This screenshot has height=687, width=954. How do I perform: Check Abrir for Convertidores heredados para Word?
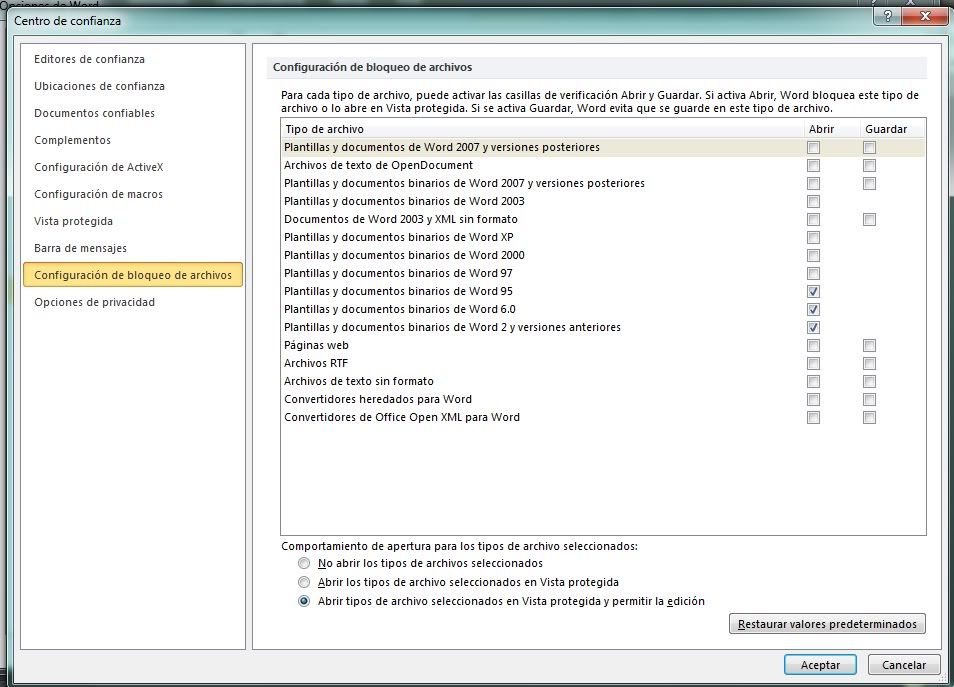(x=813, y=399)
